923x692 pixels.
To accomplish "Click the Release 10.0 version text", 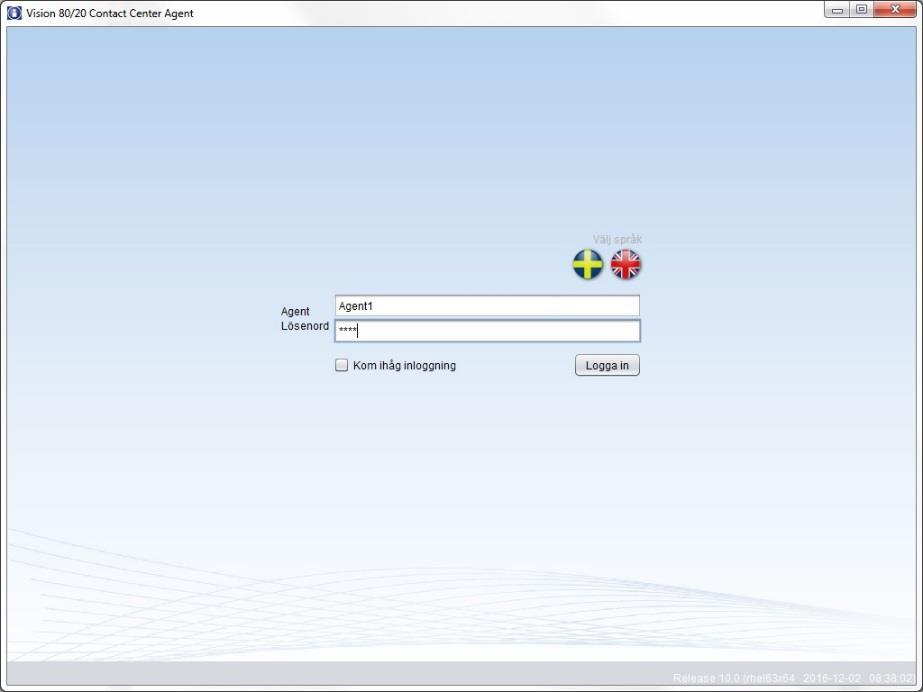I will 794,678.
